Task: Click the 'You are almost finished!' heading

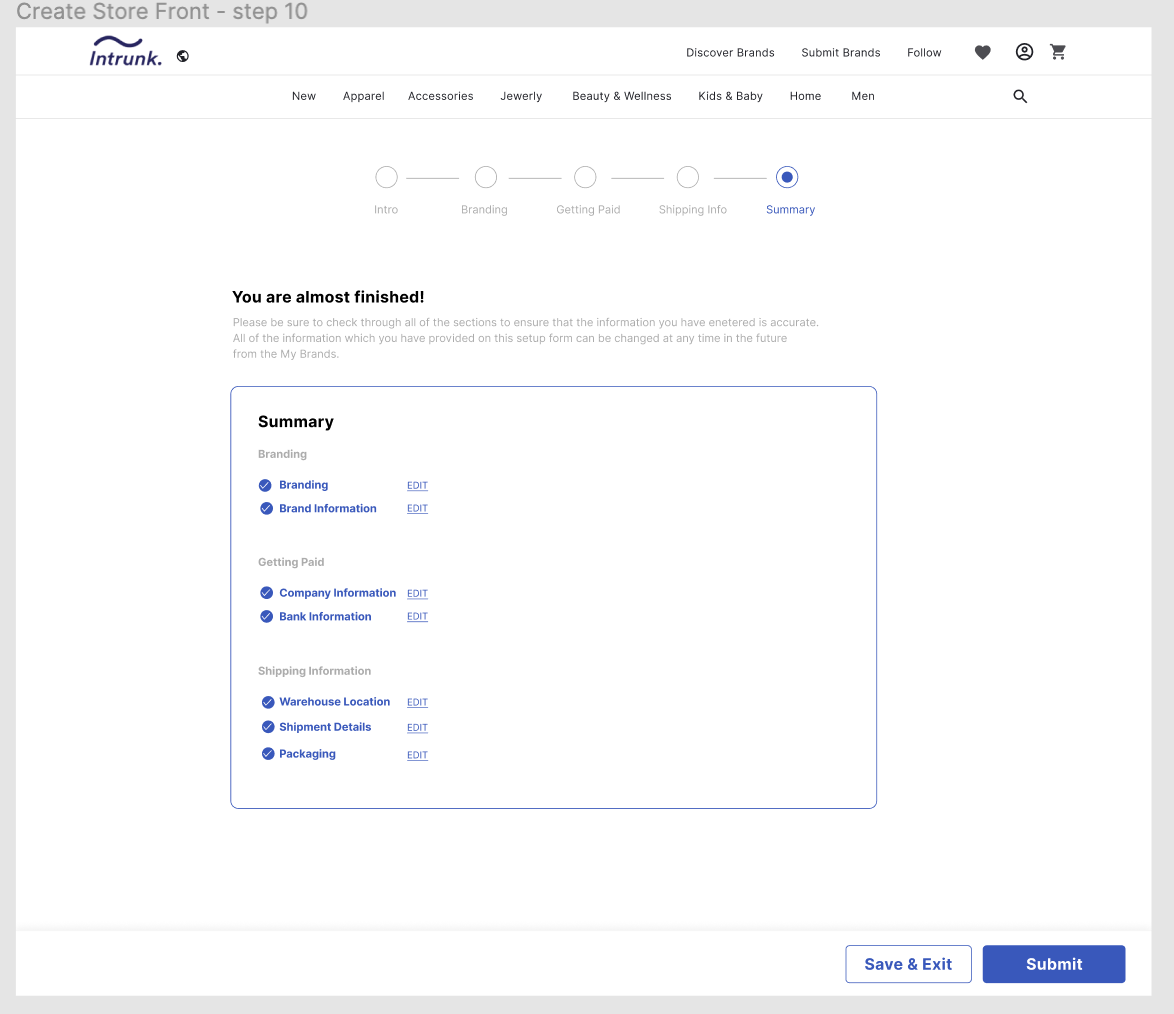Action: [x=328, y=297]
